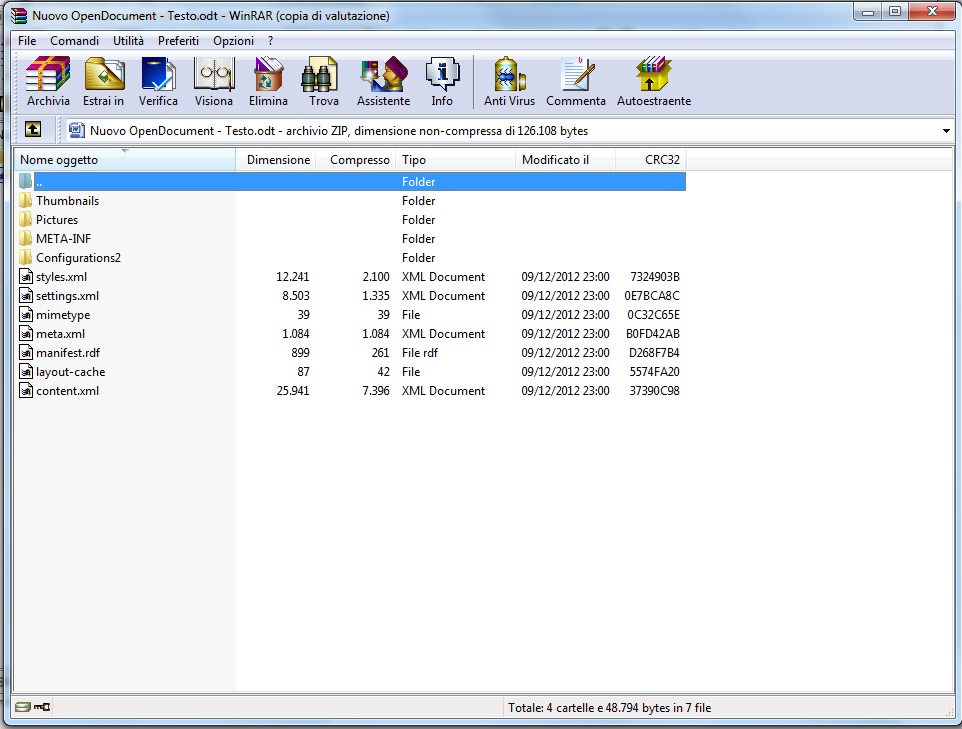The width and height of the screenshot is (962, 729).
Task: Sort by Modificato il column header
Action: pos(565,160)
